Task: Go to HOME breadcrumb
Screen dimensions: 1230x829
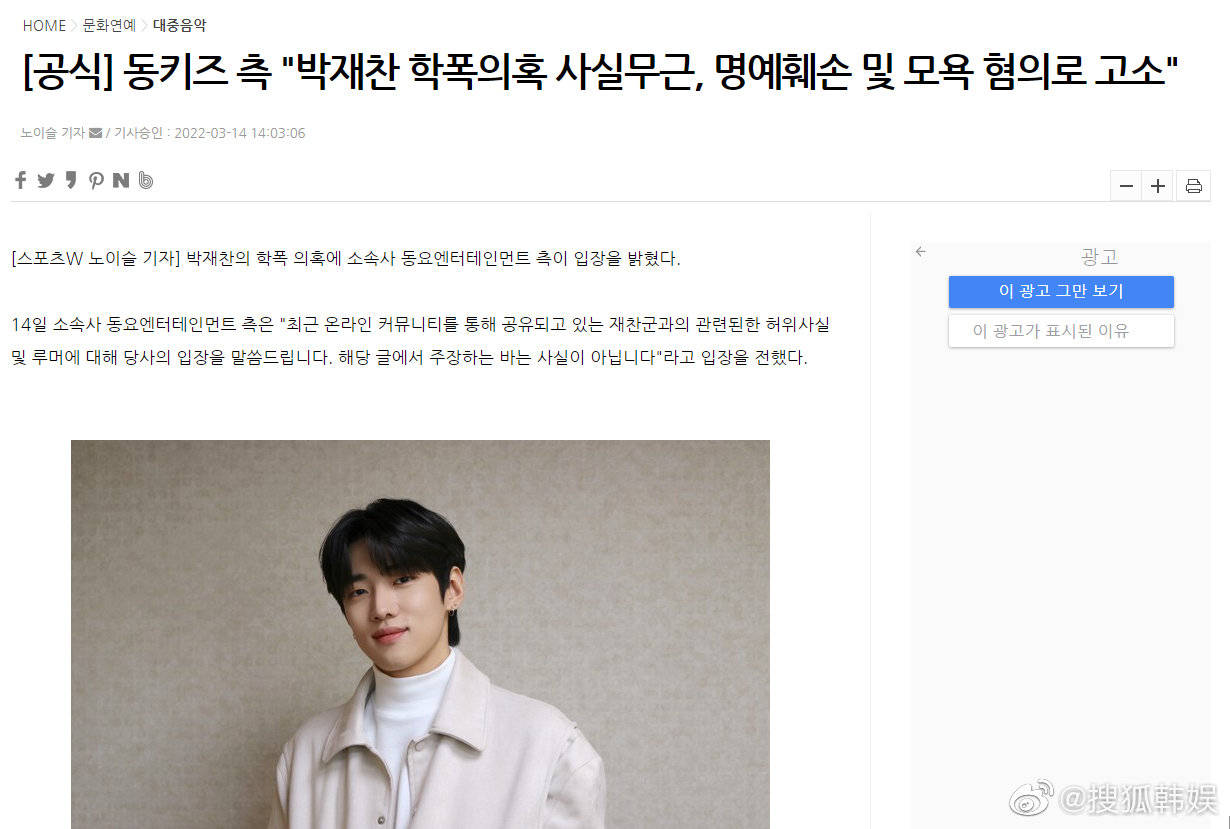Action: point(44,26)
